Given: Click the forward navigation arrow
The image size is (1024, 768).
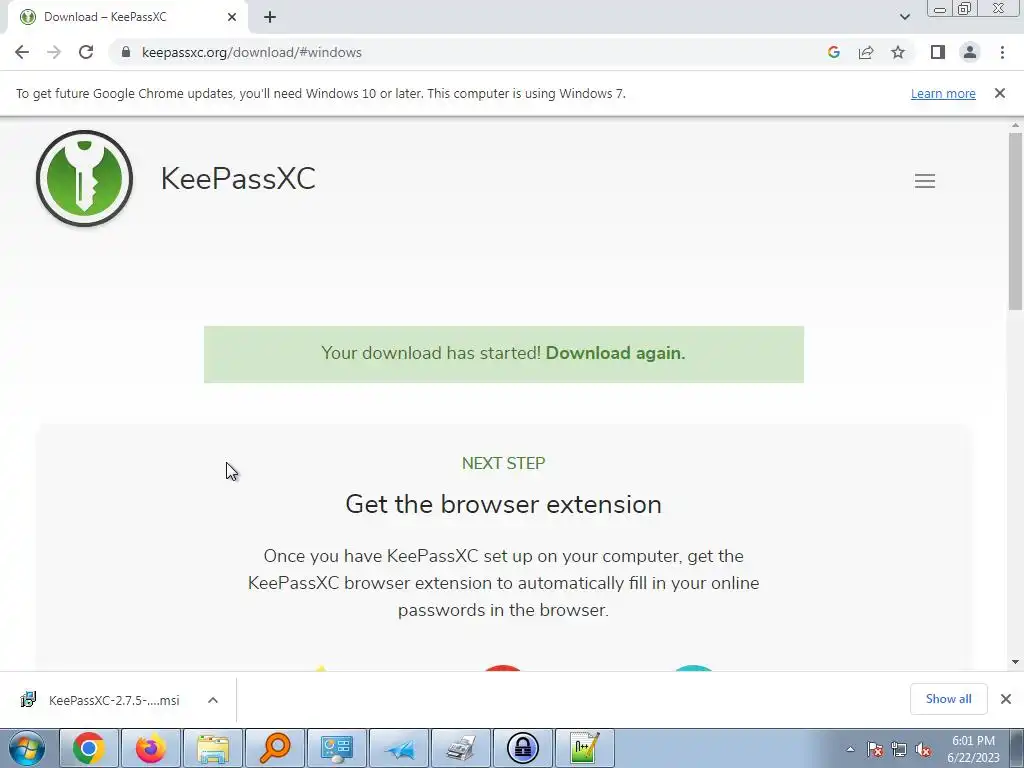Looking at the screenshot, I should click(54, 52).
